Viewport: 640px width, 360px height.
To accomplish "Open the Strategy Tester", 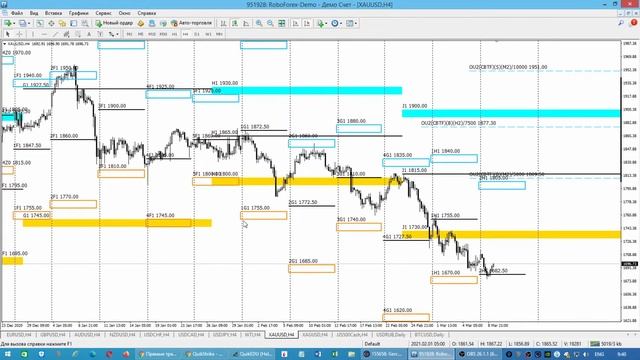I will click(84, 23).
